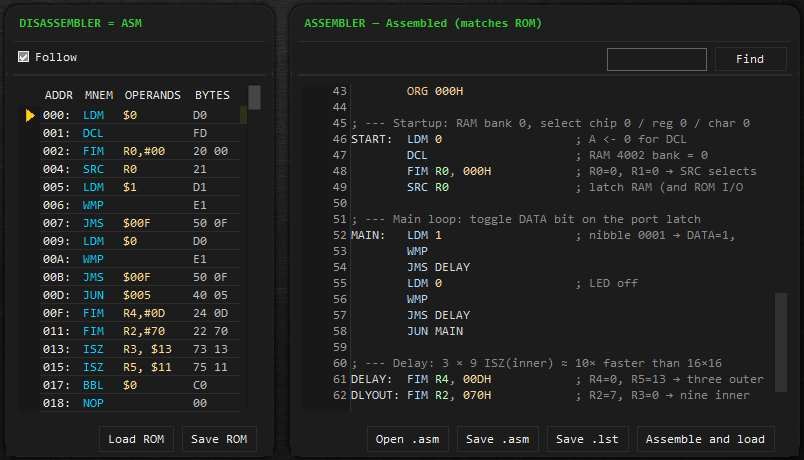Click the Save ROM button

pyautogui.click(x=219, y=439)
